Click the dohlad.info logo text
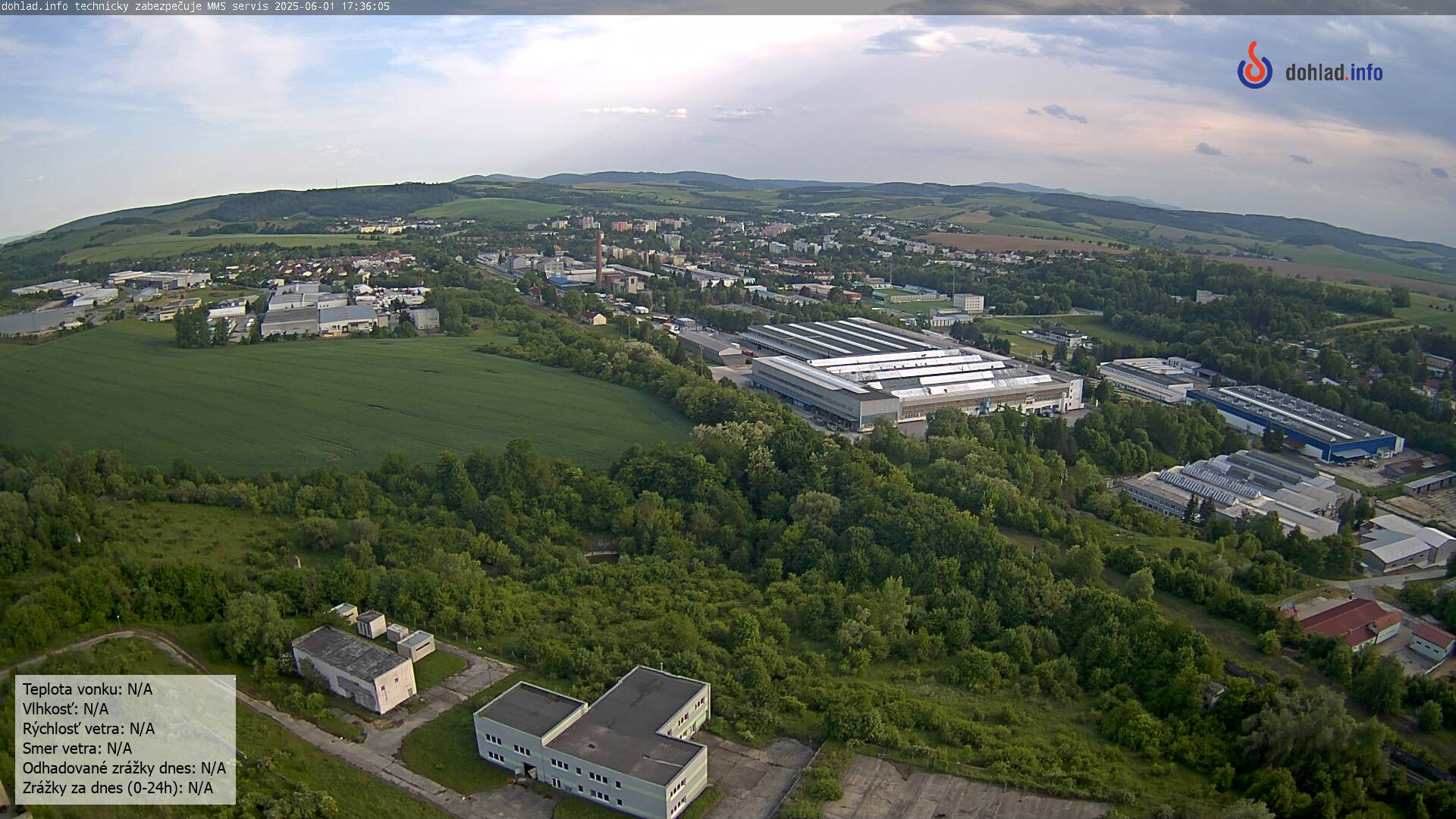 [1334, 73]
